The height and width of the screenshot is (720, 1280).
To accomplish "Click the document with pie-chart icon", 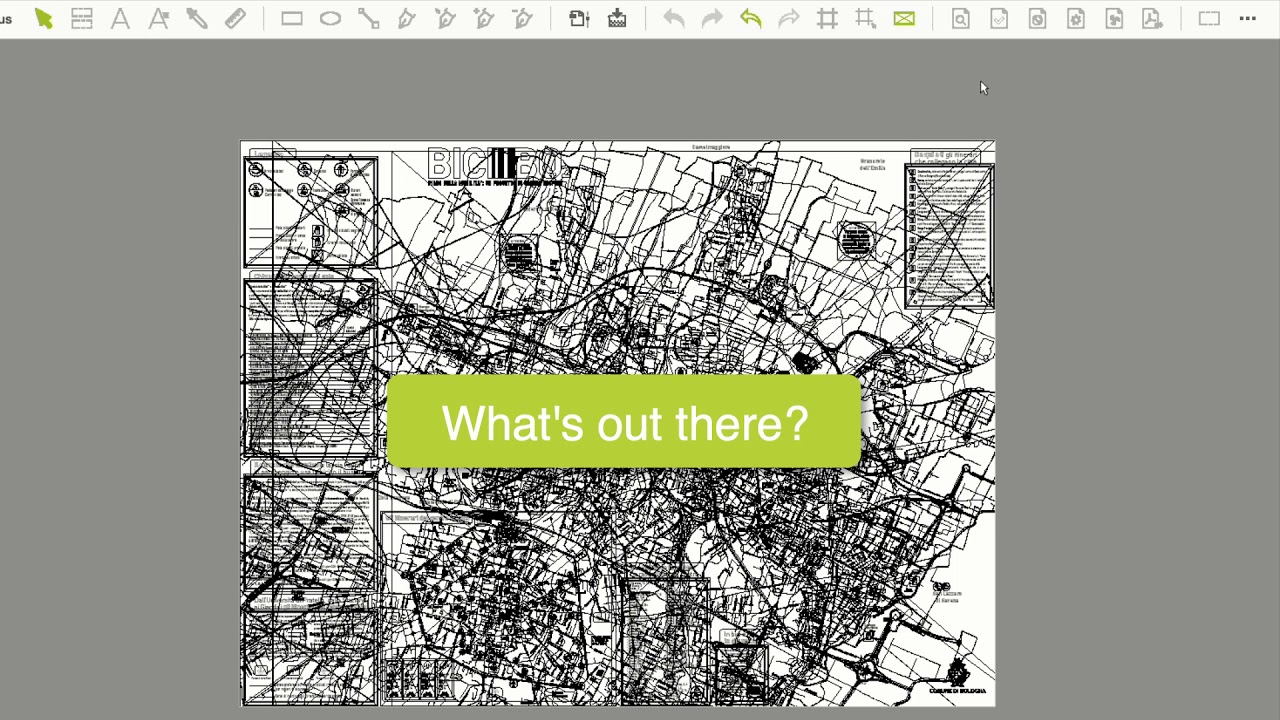I will [1037, 19].
